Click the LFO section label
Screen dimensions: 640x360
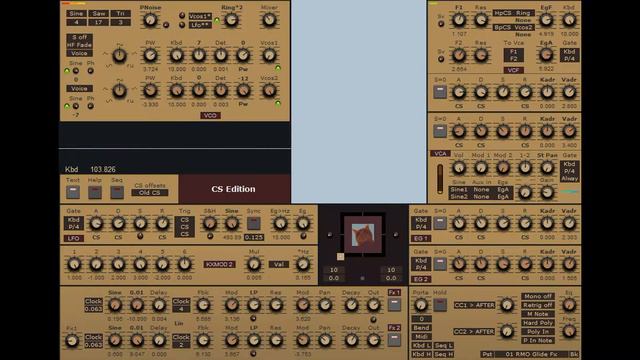coord(73,238)
